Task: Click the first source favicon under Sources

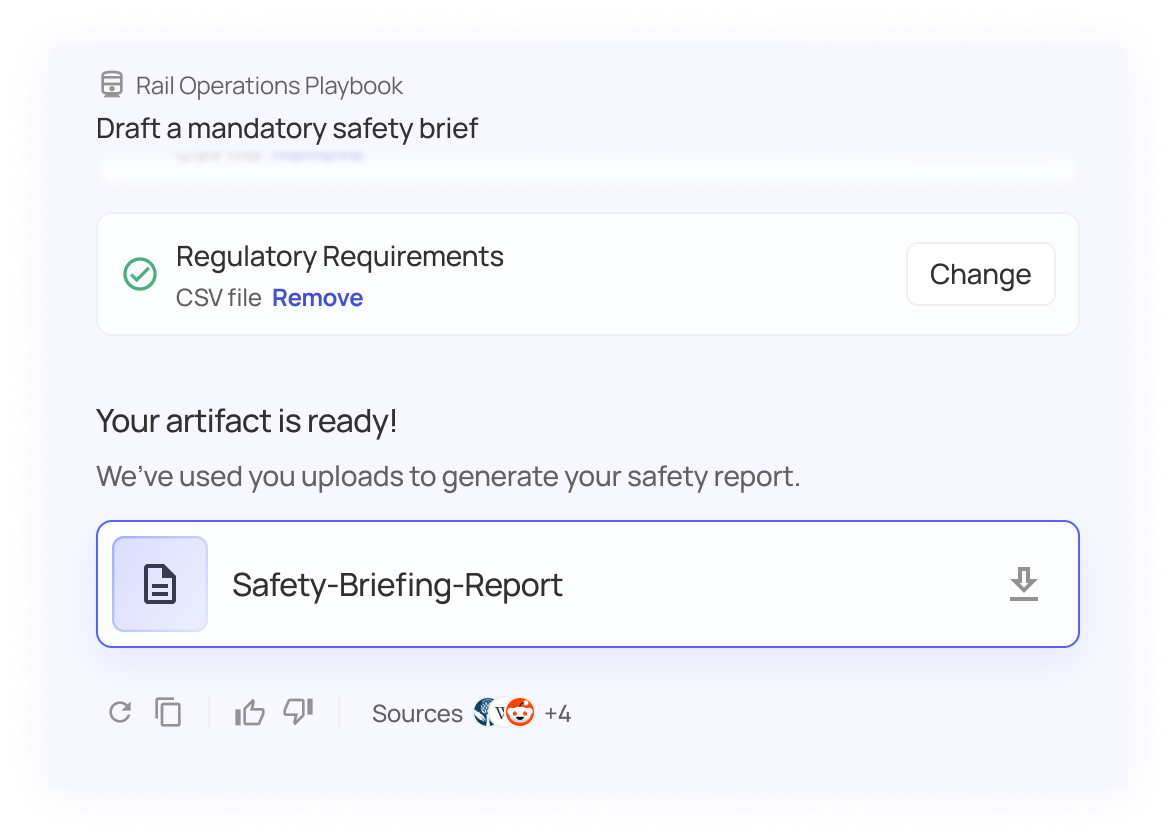Action: (481, 711)
